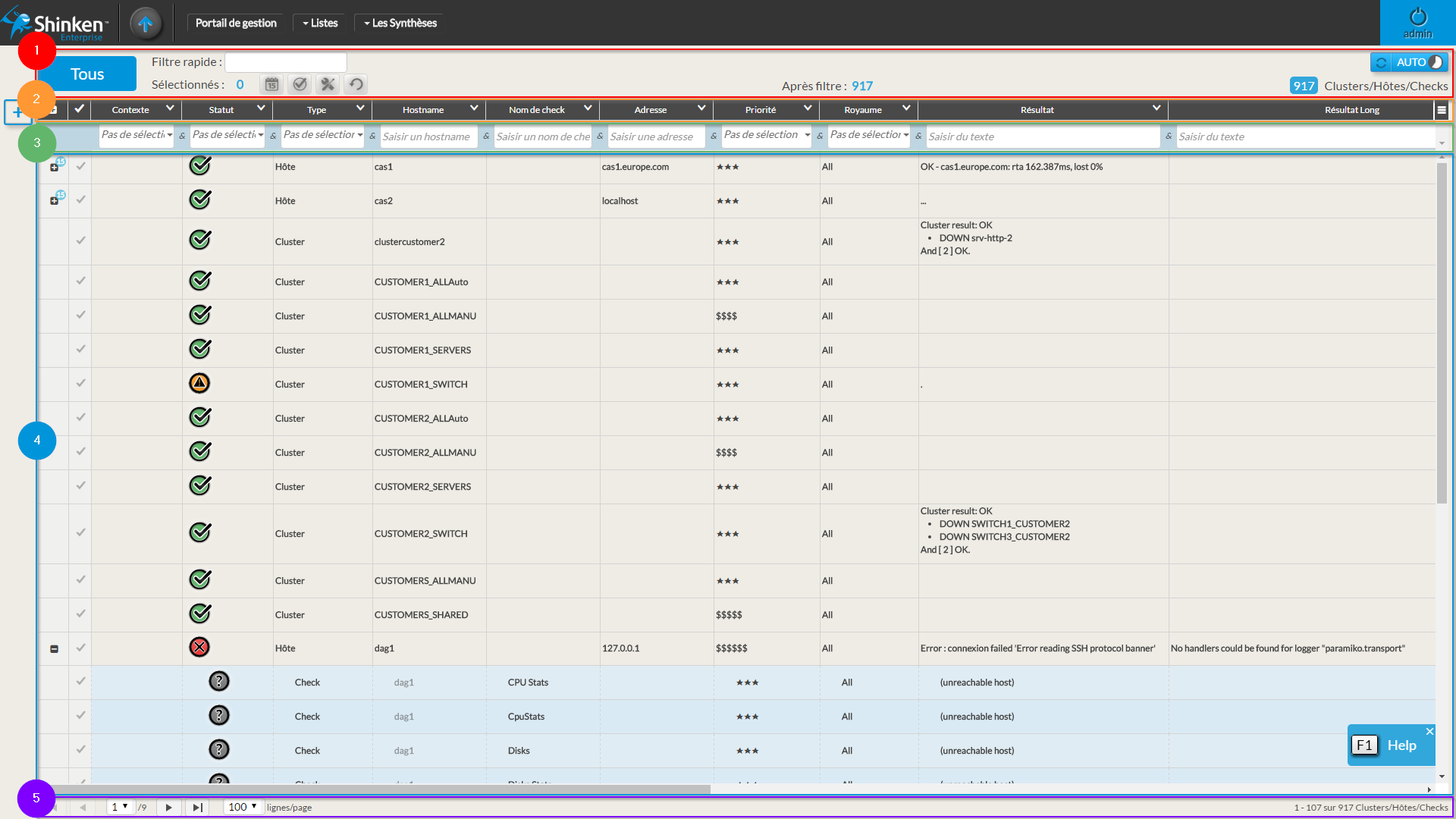
Task: Click the undo/reset arrow icon in toolbar
Action: point(356,84)
